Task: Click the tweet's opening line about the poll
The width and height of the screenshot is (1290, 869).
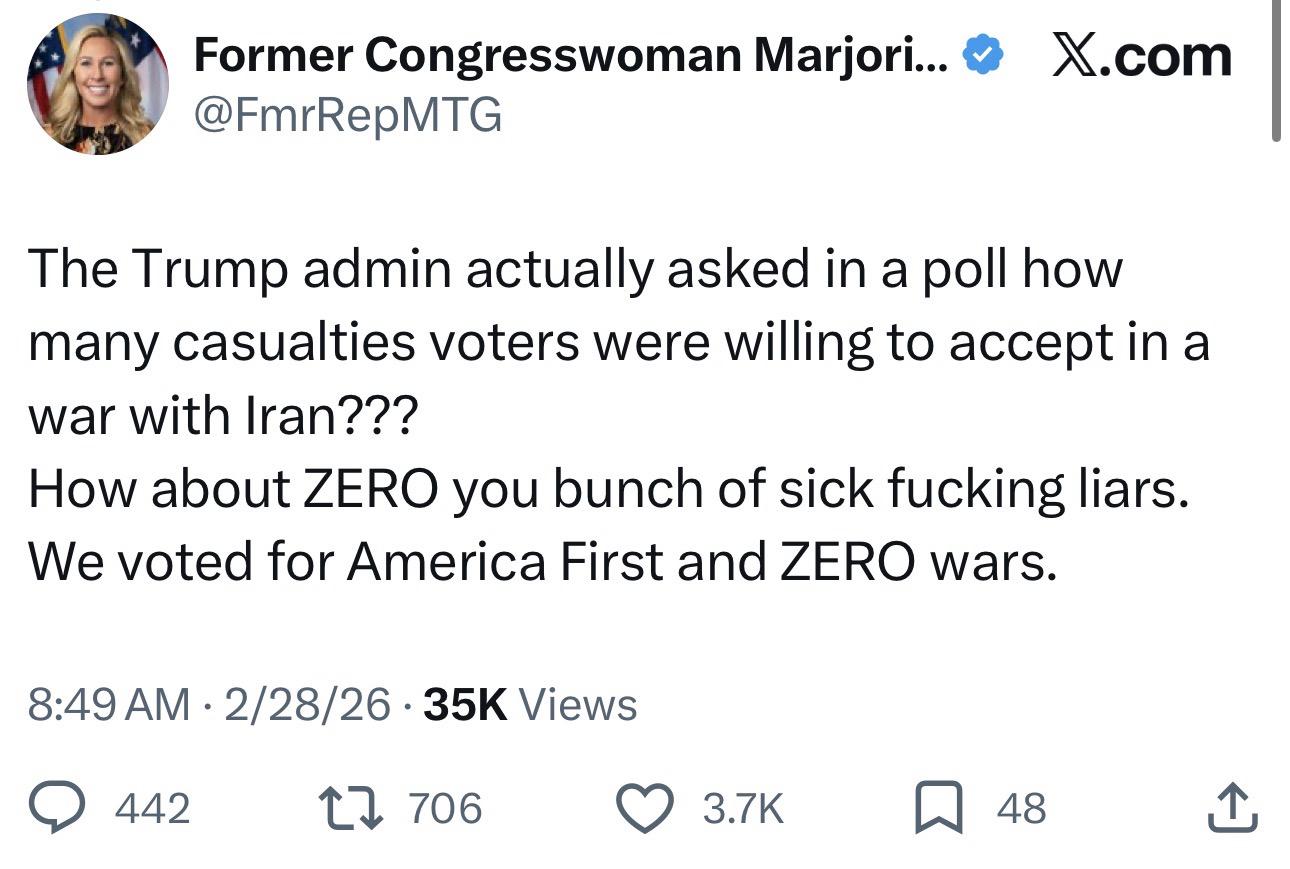Action: pos(575,269)
